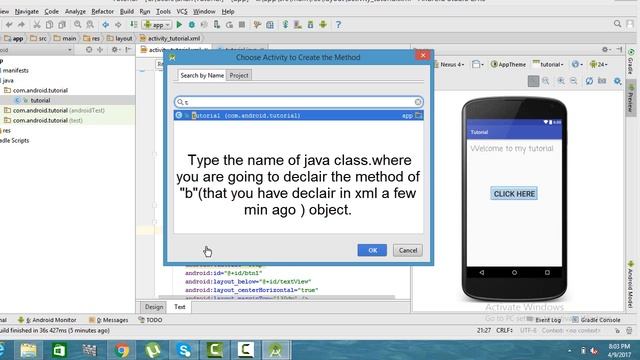Switch to the Project tab in dialog

point(239,76)
